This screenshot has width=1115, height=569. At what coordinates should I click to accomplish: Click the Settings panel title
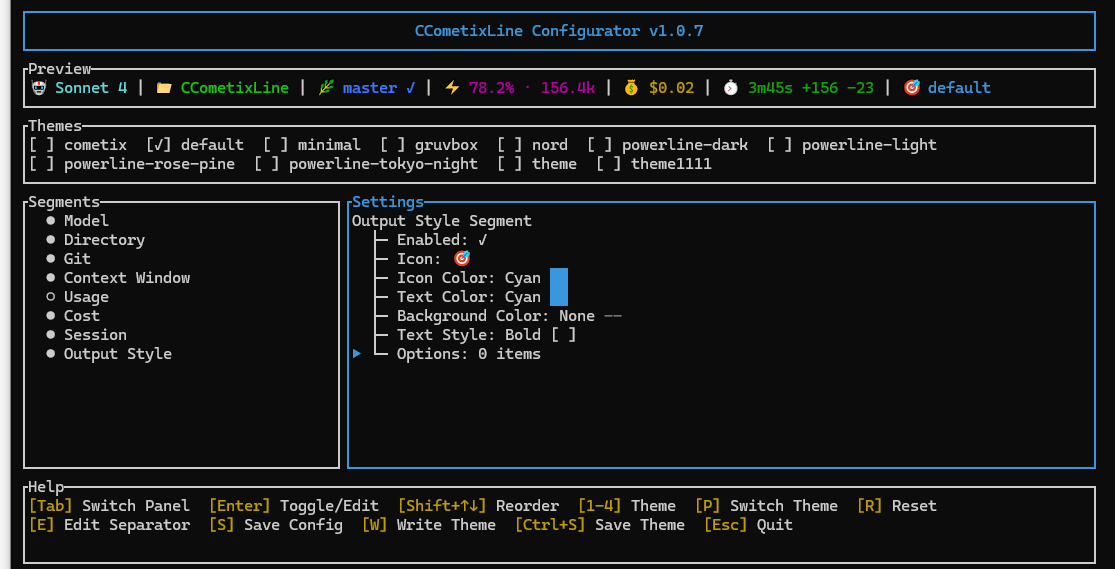tap(388, 202)
